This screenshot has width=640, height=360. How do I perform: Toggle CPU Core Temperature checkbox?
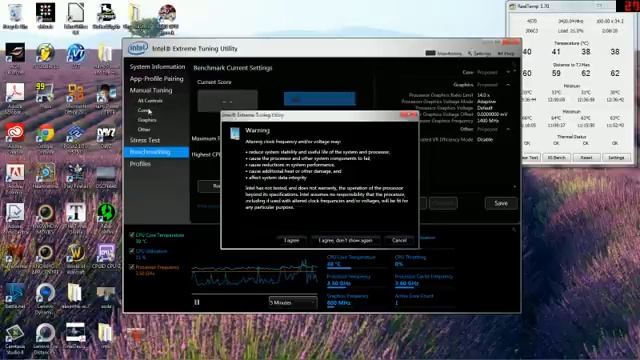click(x=131, y=235)
